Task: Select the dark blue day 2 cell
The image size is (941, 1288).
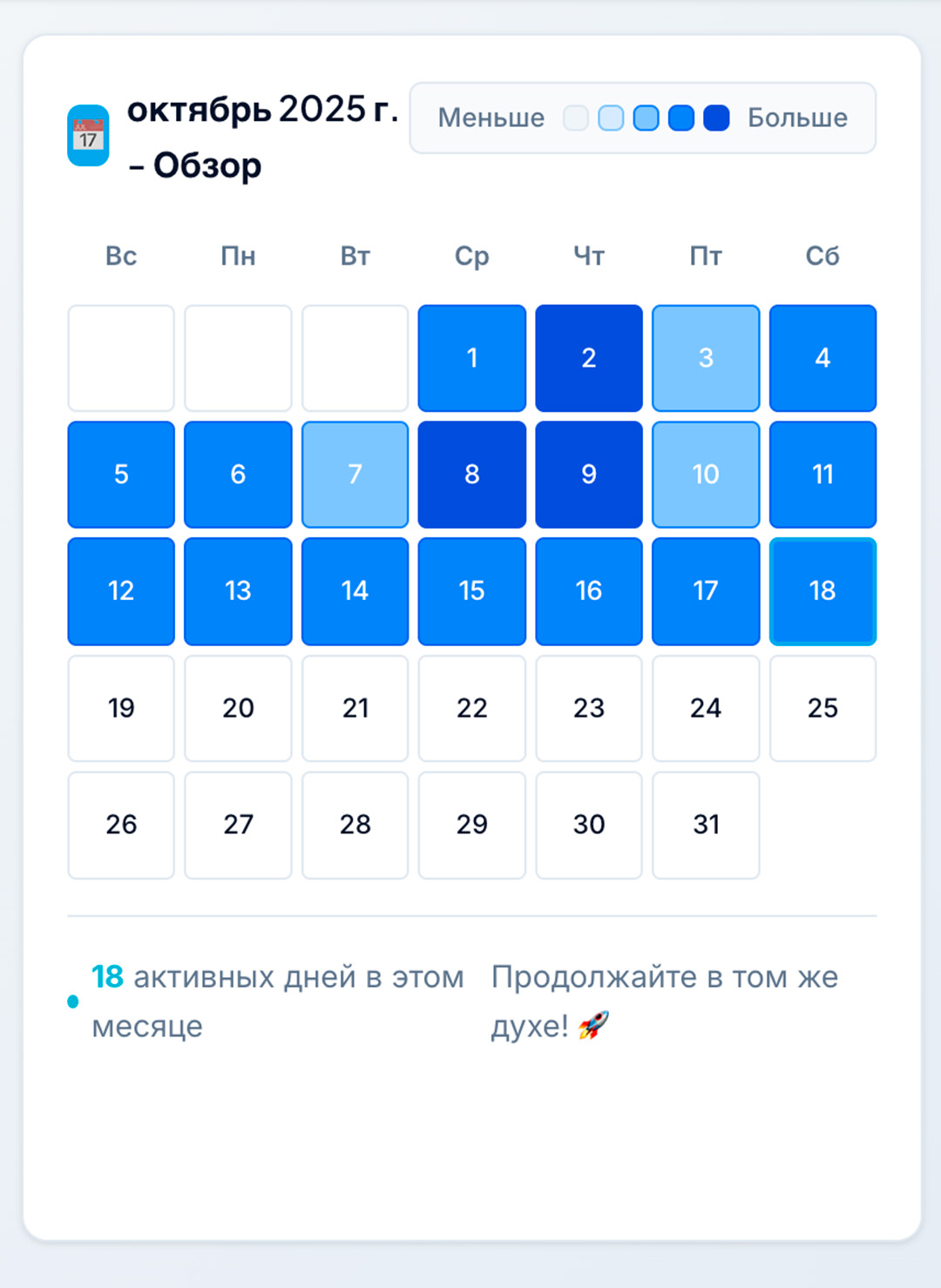Action: click(589, 358)
